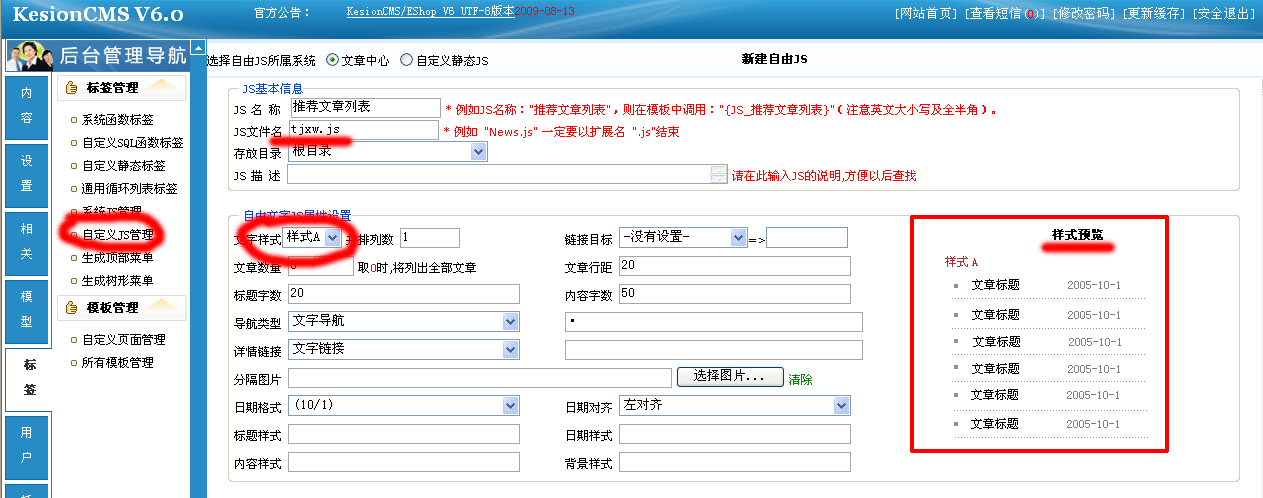Focus the navigation symbol input beside 导航类型
Image resolution: width=1263 pixels, height=498 pixels.
tap(714, 321)
